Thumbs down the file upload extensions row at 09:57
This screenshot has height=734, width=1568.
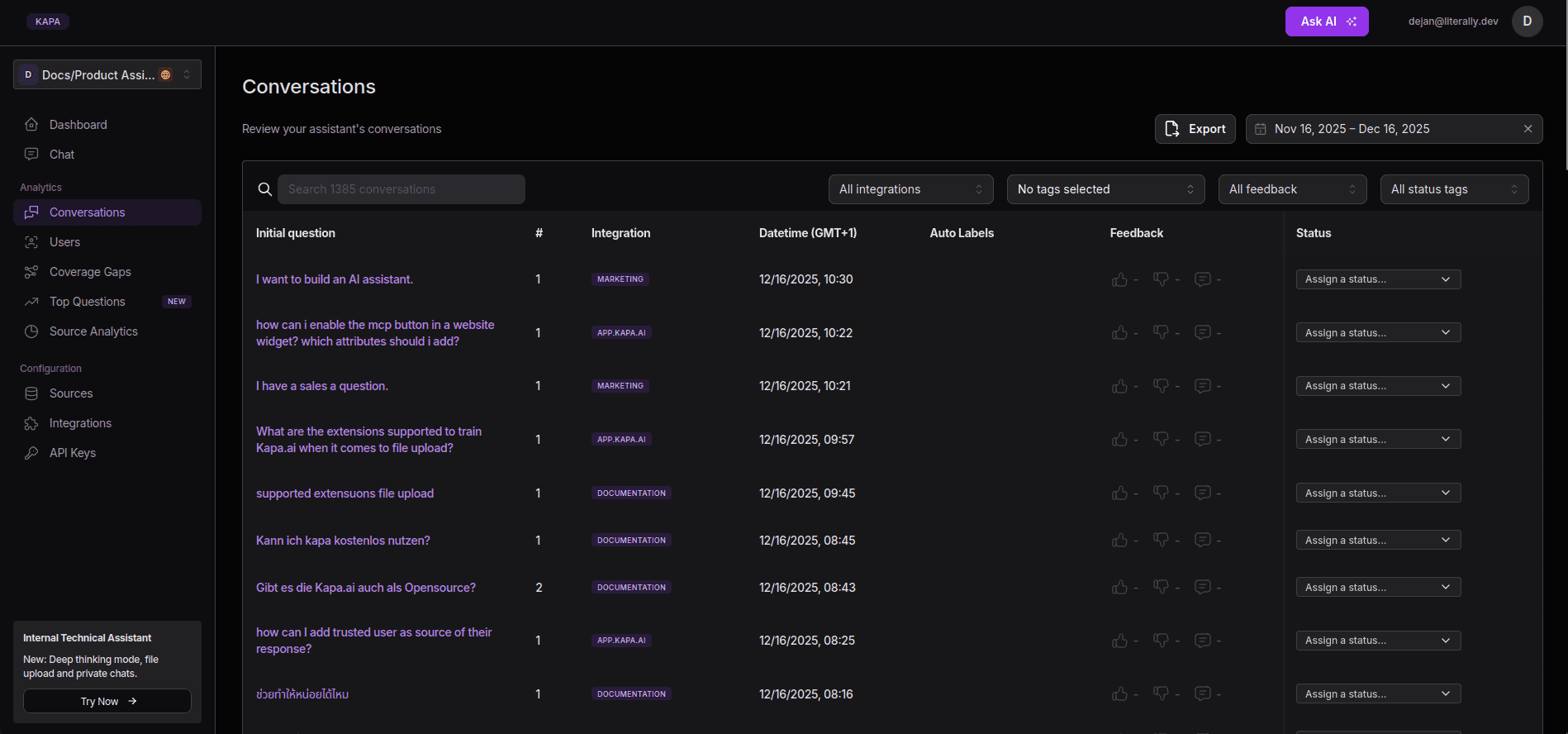(x=1161, y=439)
